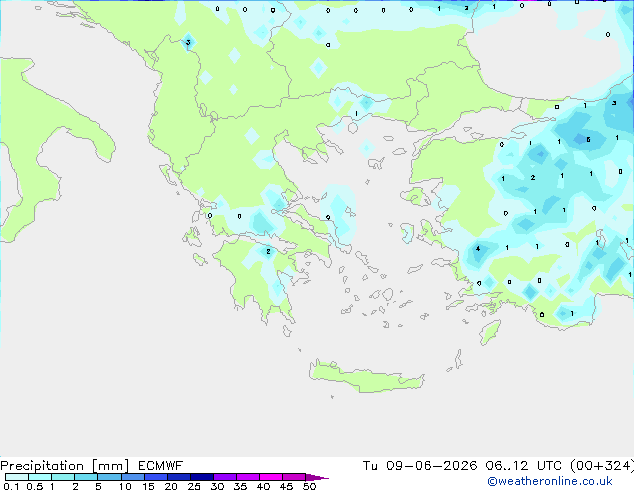Select the 35–40 mm legend color swatch

pyautogui.click(x=247, y=477)
